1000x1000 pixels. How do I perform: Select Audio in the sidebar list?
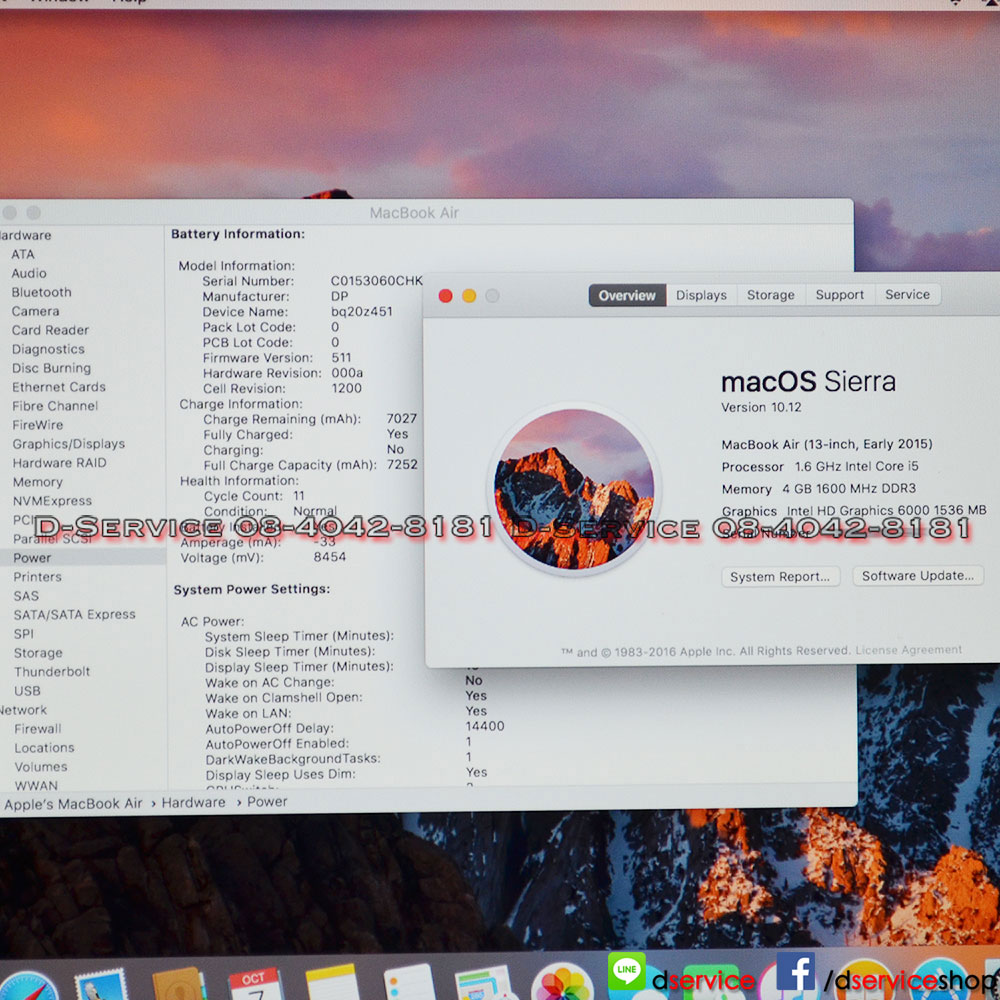(29, 273)
